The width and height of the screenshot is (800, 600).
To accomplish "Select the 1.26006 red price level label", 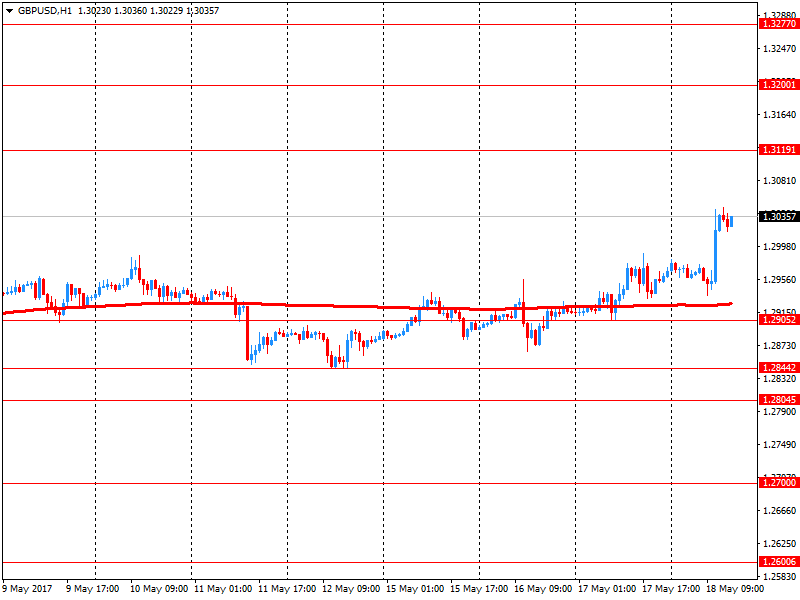I will point(779,562).
